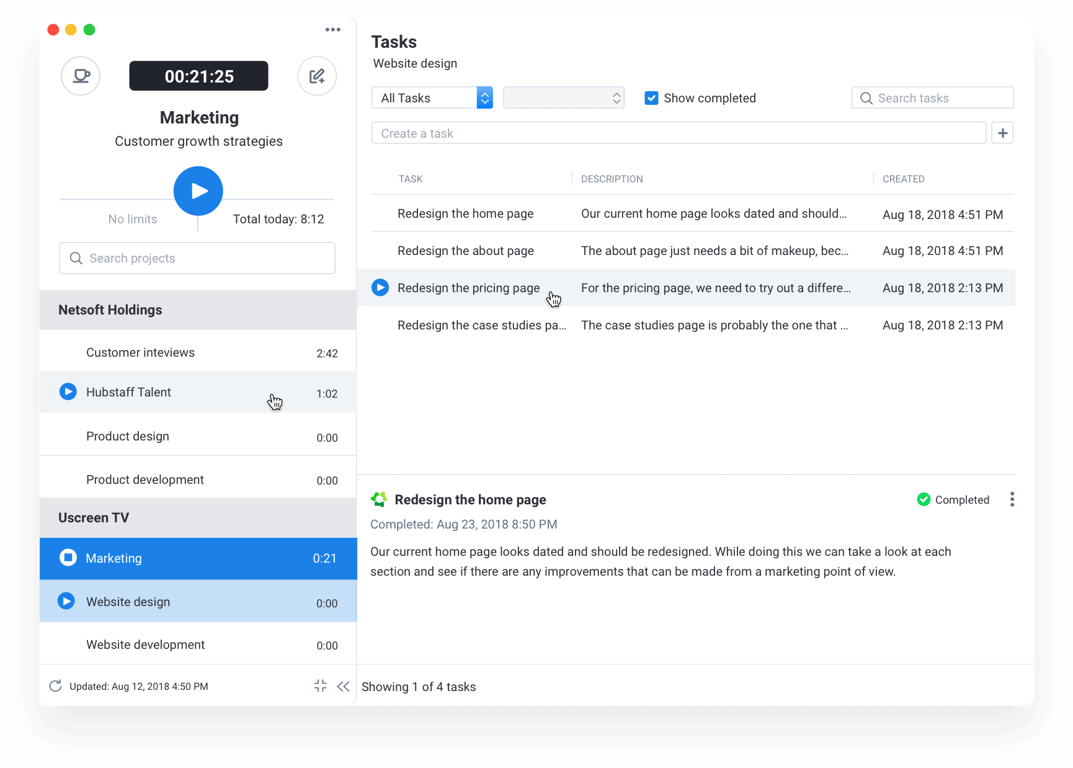Open the second filter dropdown beside All Tasks
The height and width of the screenshot is (768, 1073).
563,98
